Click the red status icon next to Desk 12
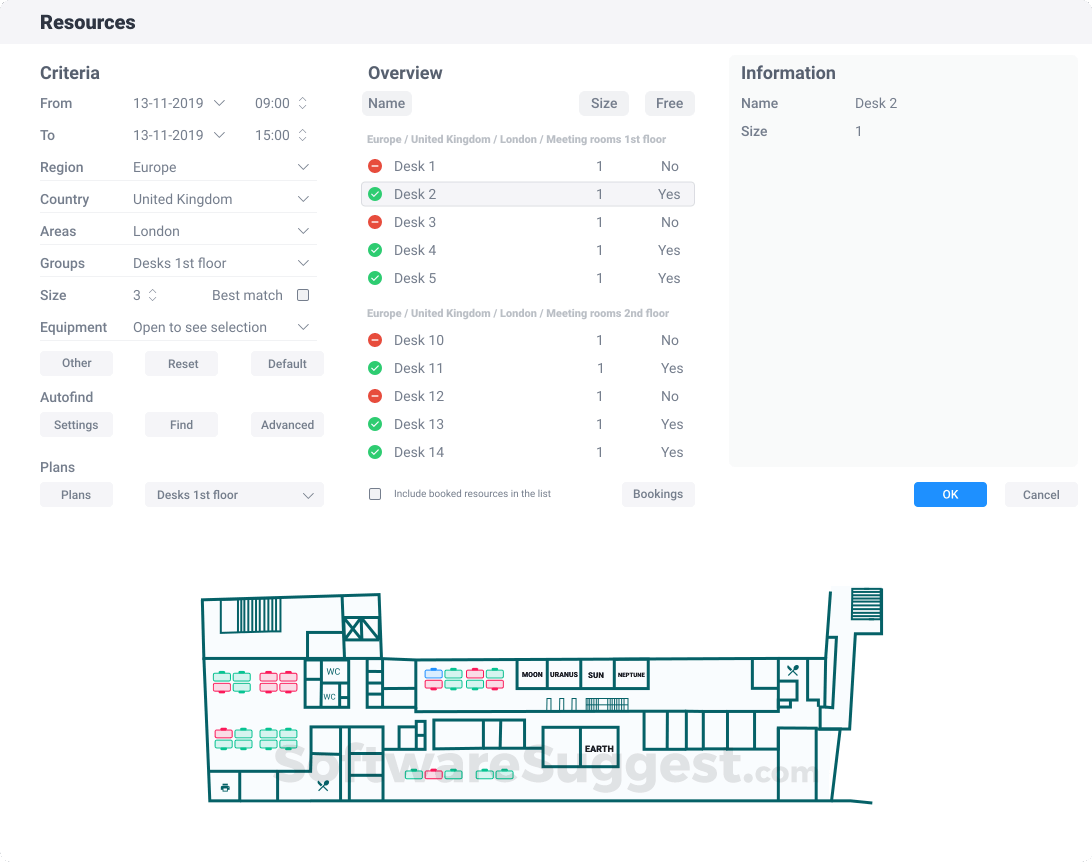Image resolution: width=1092 pixels, height=862 pixels. click(x=375, y=396)
